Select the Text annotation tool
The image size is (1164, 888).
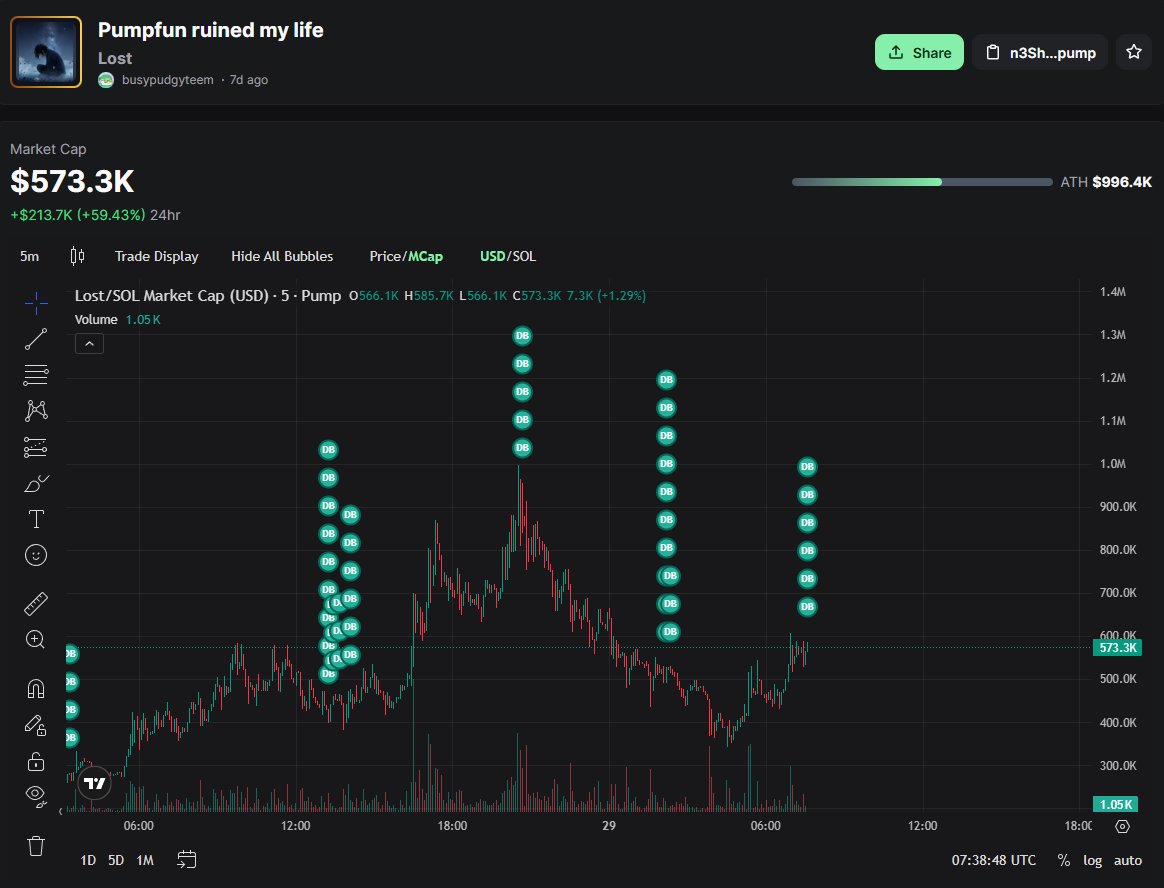(x=36, y=519)
